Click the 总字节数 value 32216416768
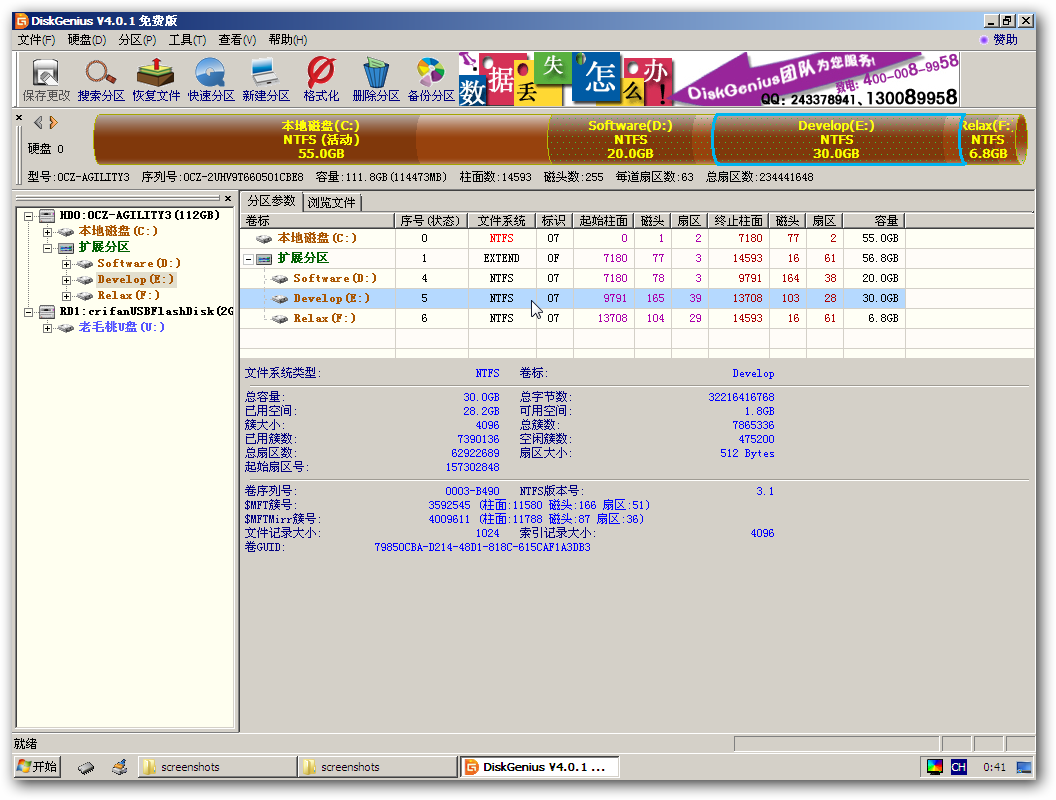This screenshot has height=800, width=1056. (x=741, y=397)
